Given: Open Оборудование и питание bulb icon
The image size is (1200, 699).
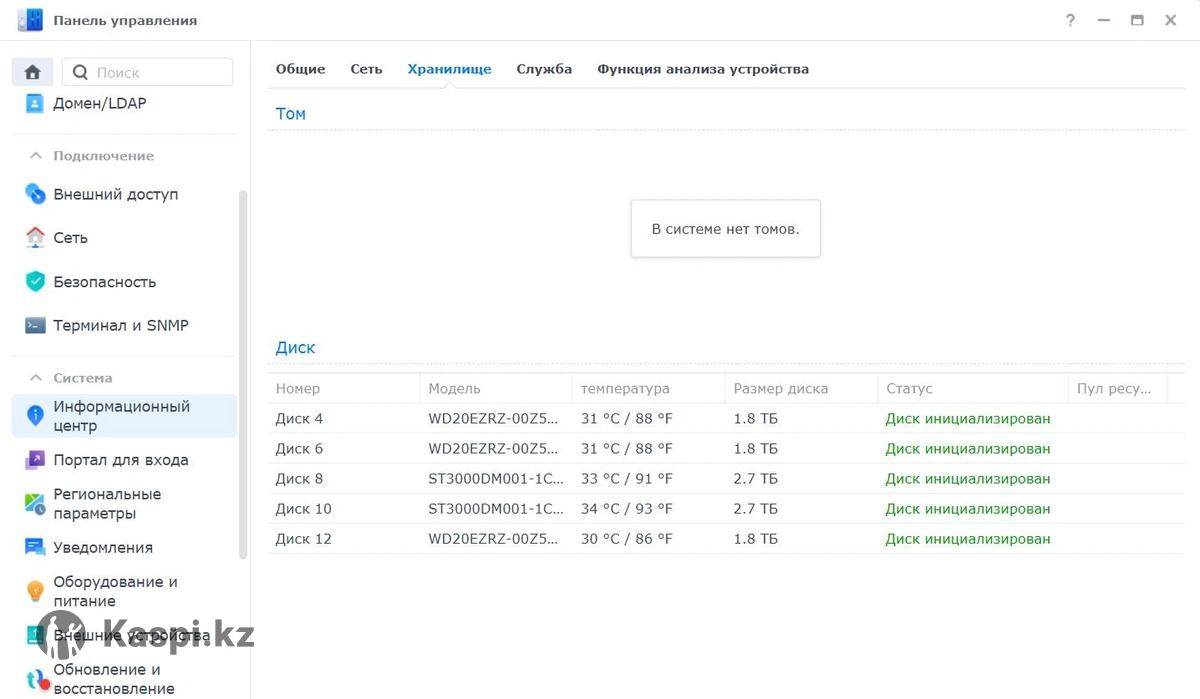Looking at the screenshot, I should pos(35,591).
